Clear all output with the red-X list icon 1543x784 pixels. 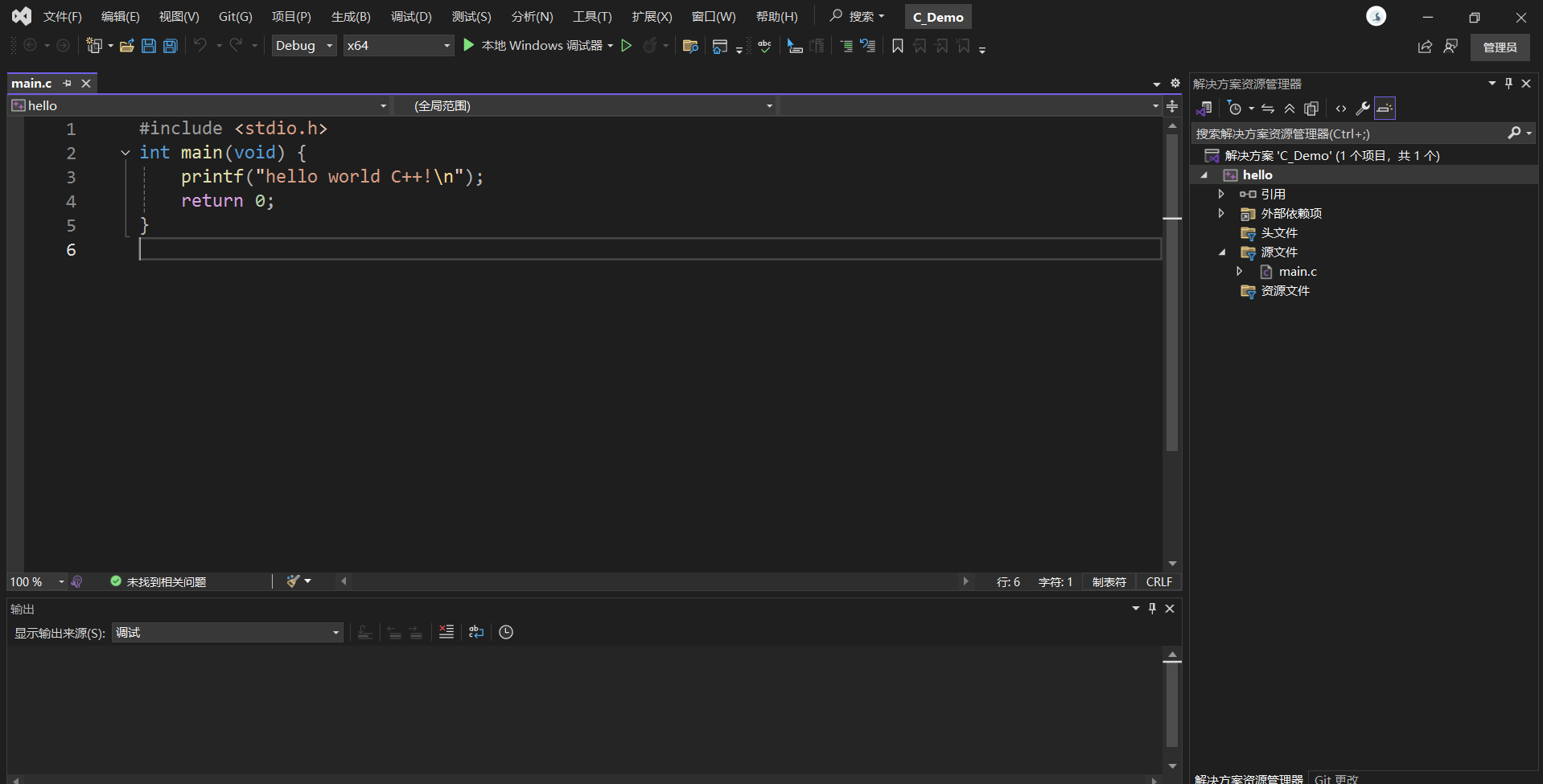pyautogui.click(x=446, y=632)
